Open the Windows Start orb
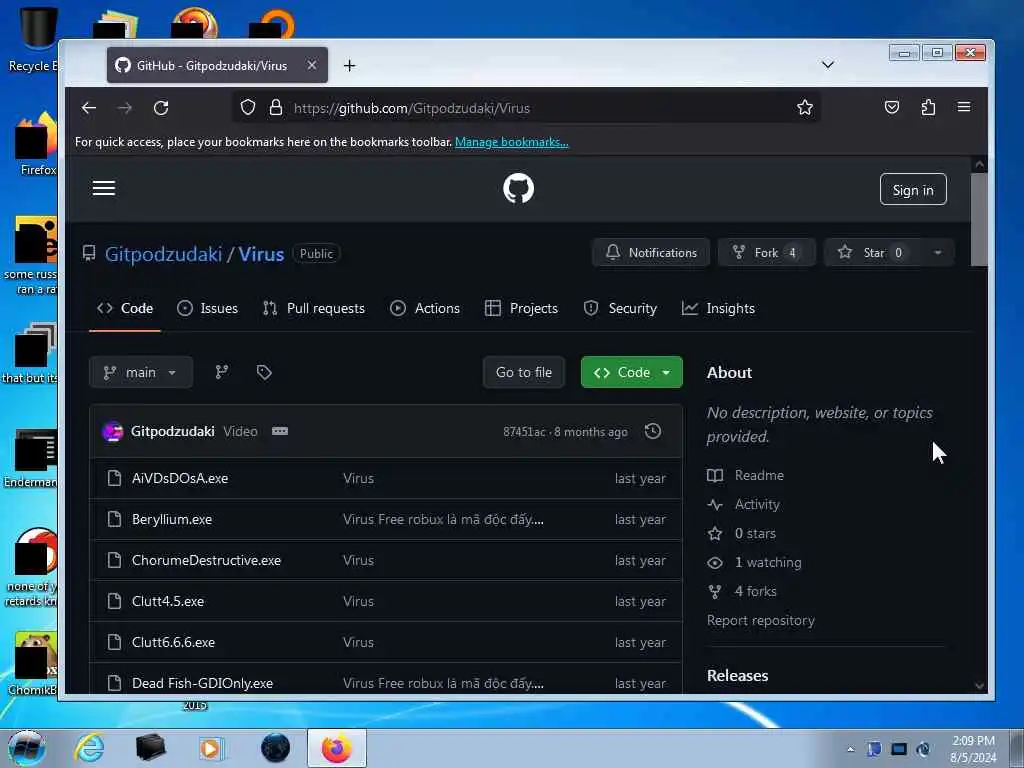The width and height of the screenshot is (1024, 768). (x=27, y=748)
